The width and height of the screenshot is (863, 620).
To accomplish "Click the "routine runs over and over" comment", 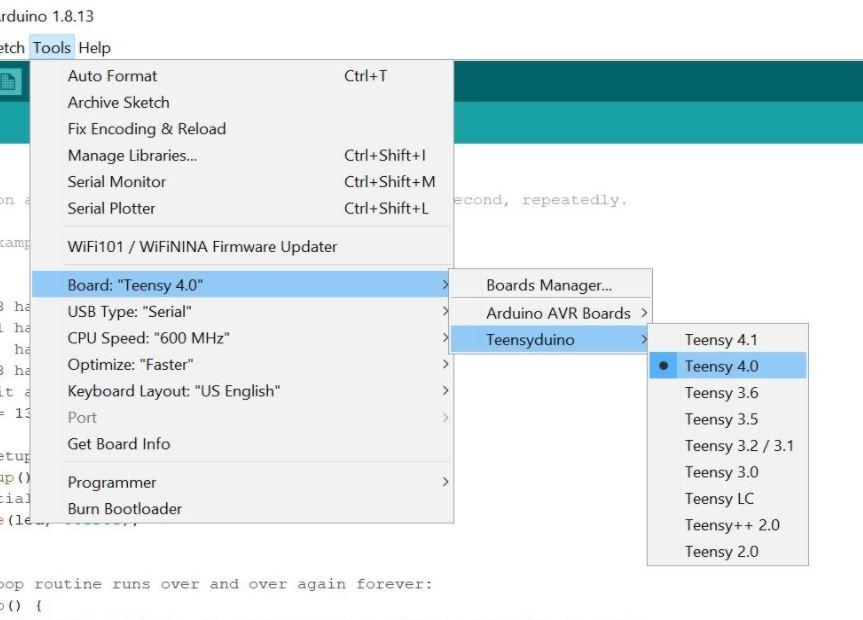I will point(216,584).
